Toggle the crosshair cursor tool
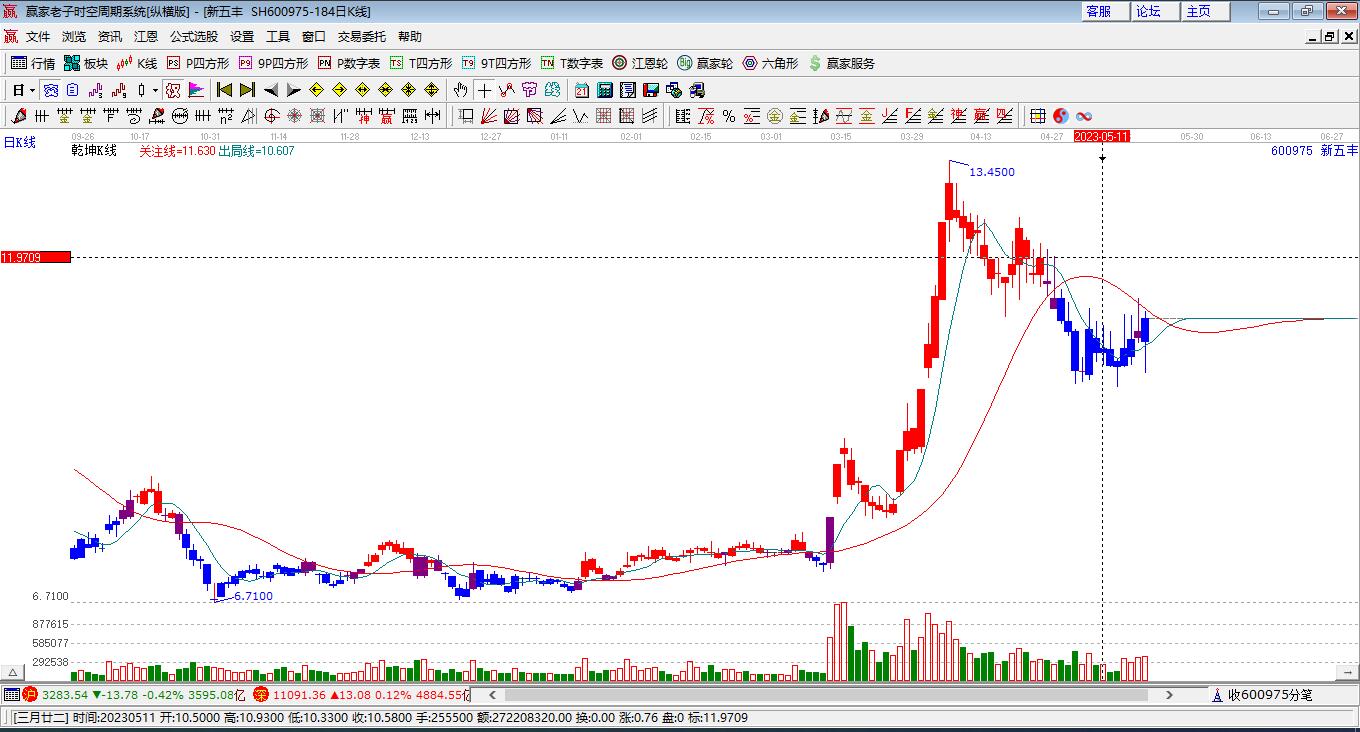This screenshot has height=732, width=1360. click(x=484, y=90)
